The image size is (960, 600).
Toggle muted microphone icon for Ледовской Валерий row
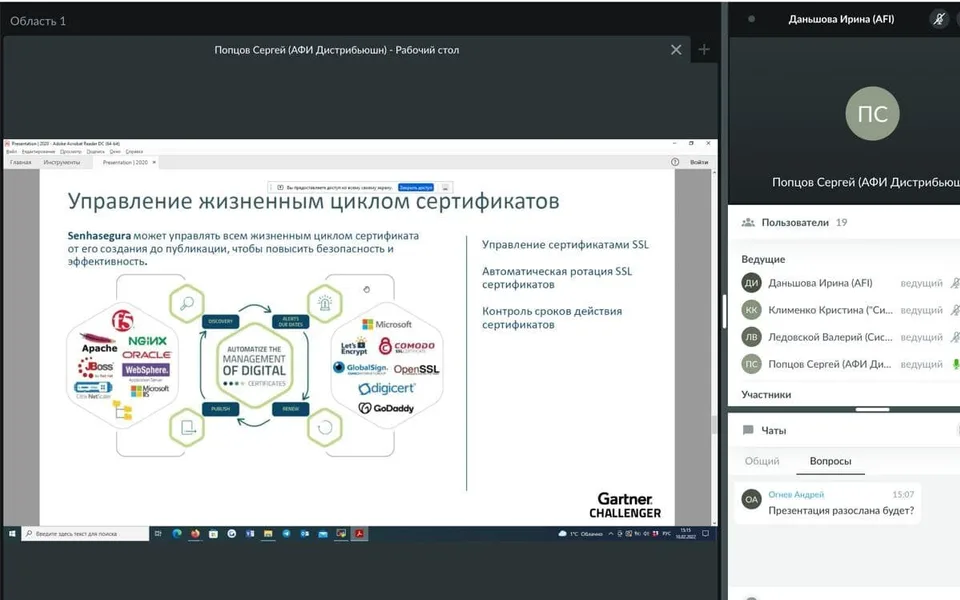coord(955,337)
